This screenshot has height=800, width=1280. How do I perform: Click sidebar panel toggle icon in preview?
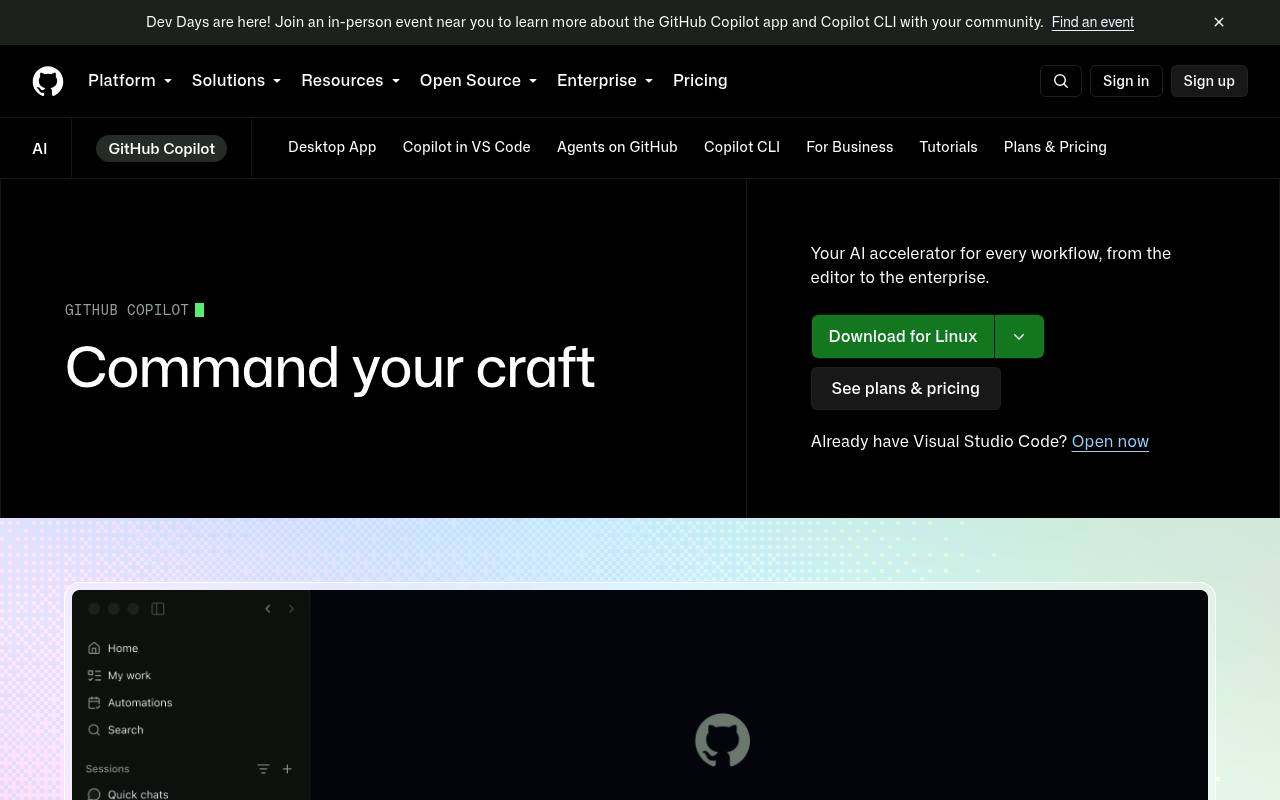158,608
